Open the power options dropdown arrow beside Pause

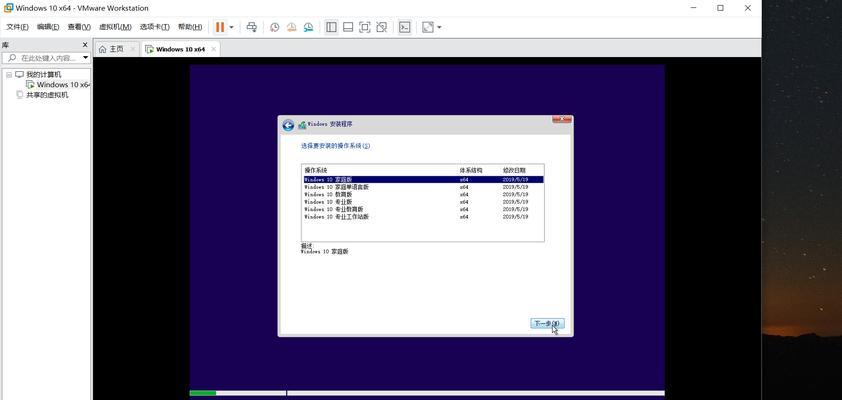231,27
